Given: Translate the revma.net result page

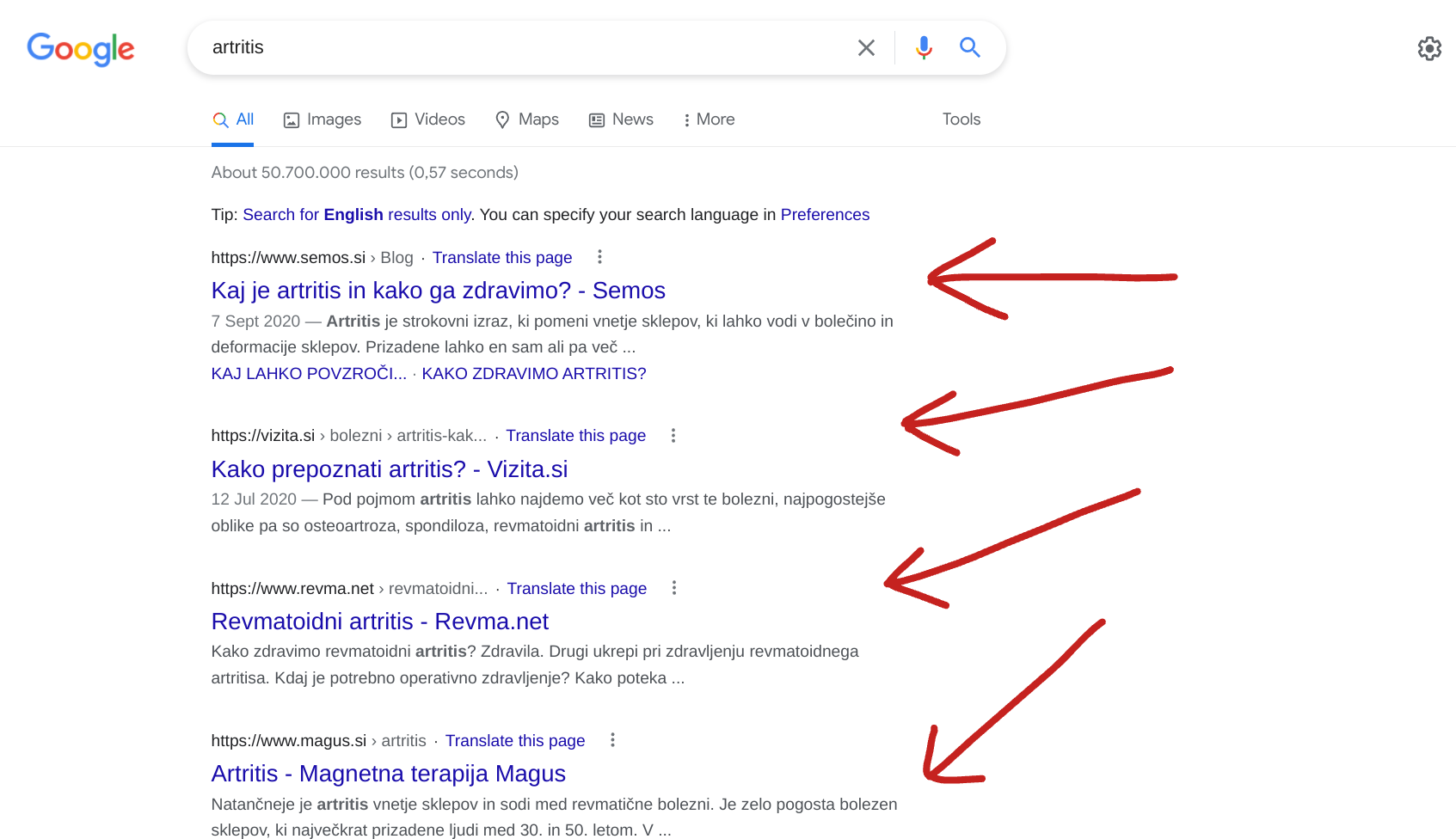Looking at the screenshot, I should (577, 589).
